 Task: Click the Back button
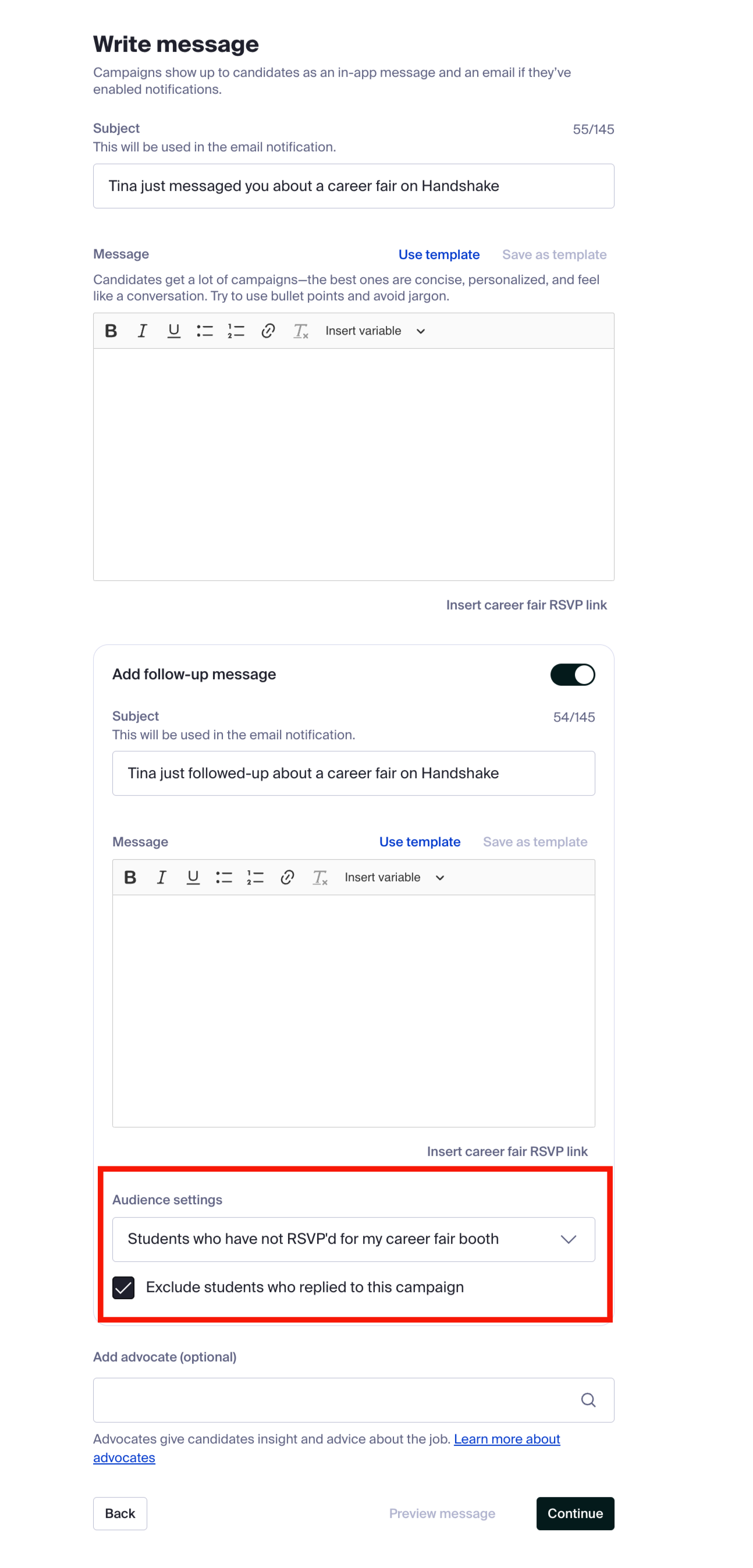click(120, 1513)
